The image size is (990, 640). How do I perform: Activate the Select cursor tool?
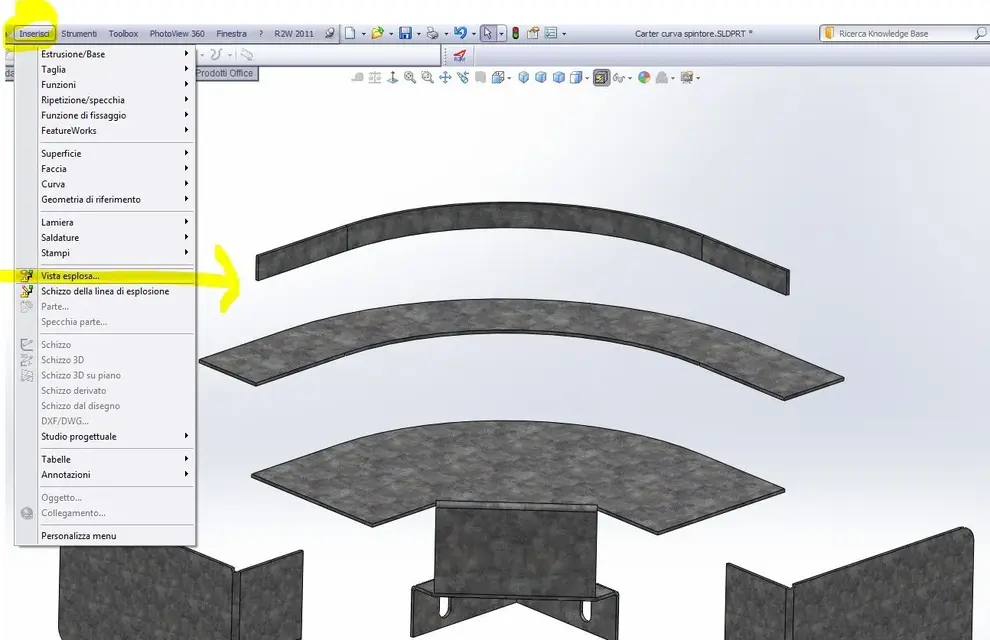point(487,33)
